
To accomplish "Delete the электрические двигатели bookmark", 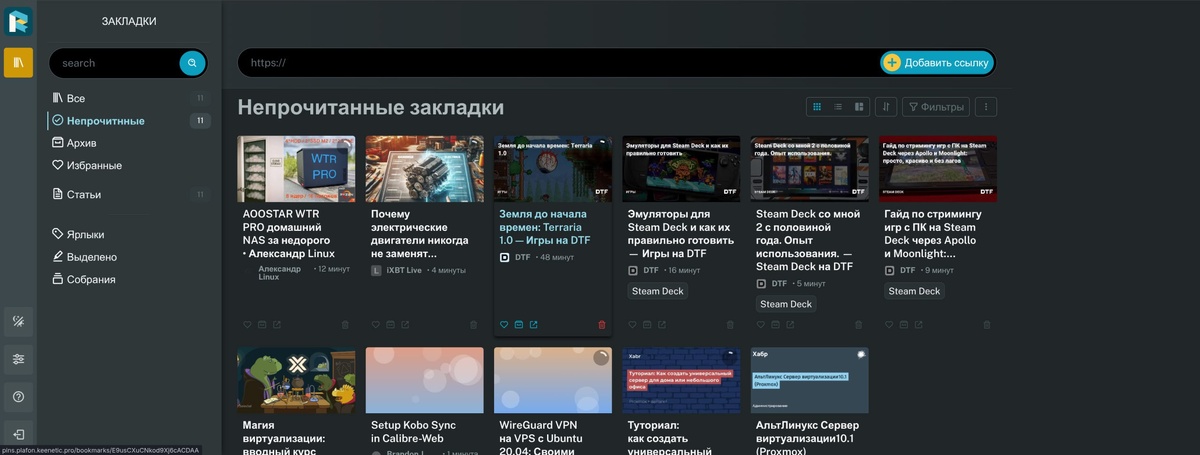I will pyautogui.click(x=474, y=325).
